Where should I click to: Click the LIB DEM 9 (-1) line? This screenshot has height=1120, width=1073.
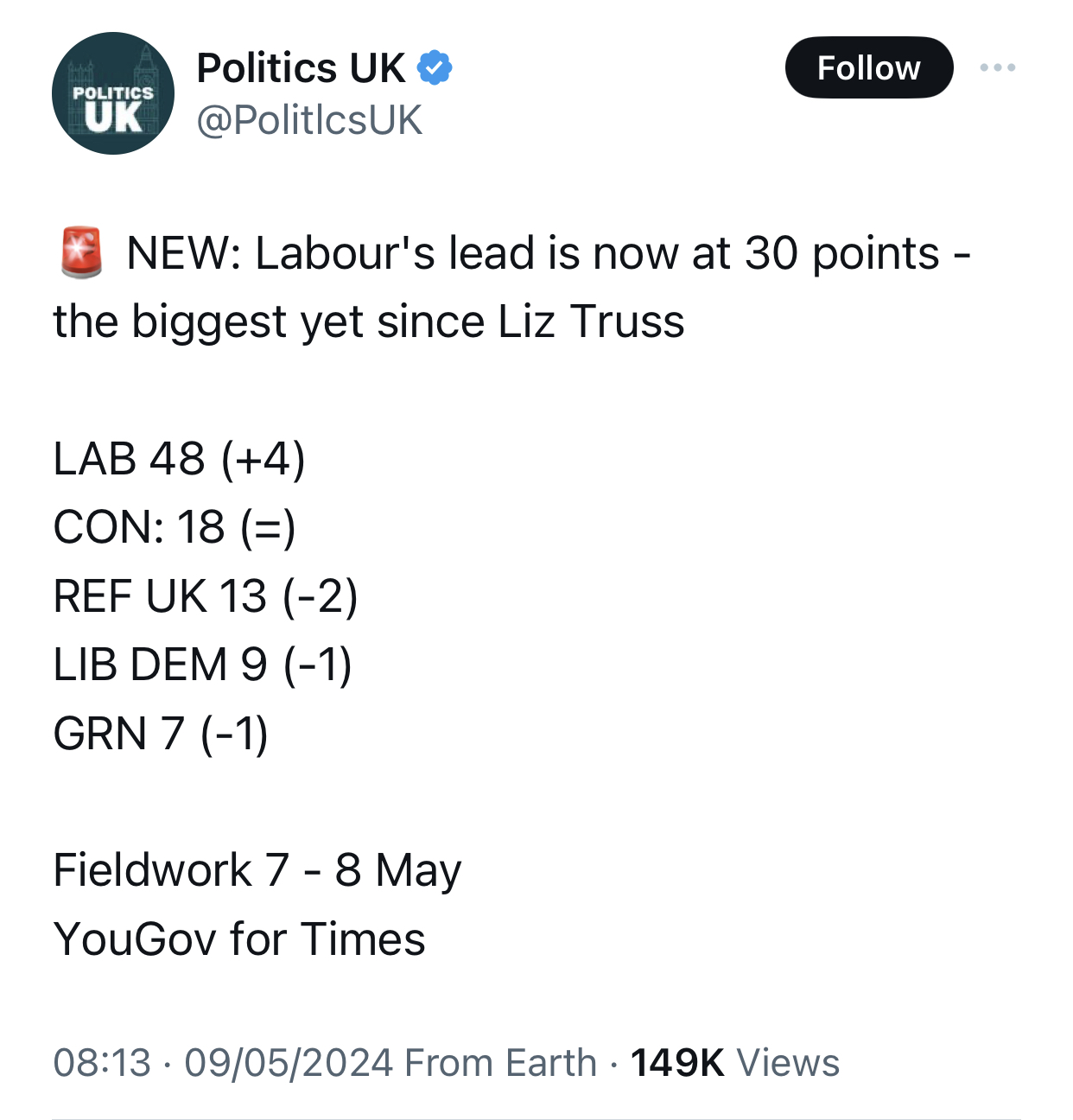click(x=203, y=665)
